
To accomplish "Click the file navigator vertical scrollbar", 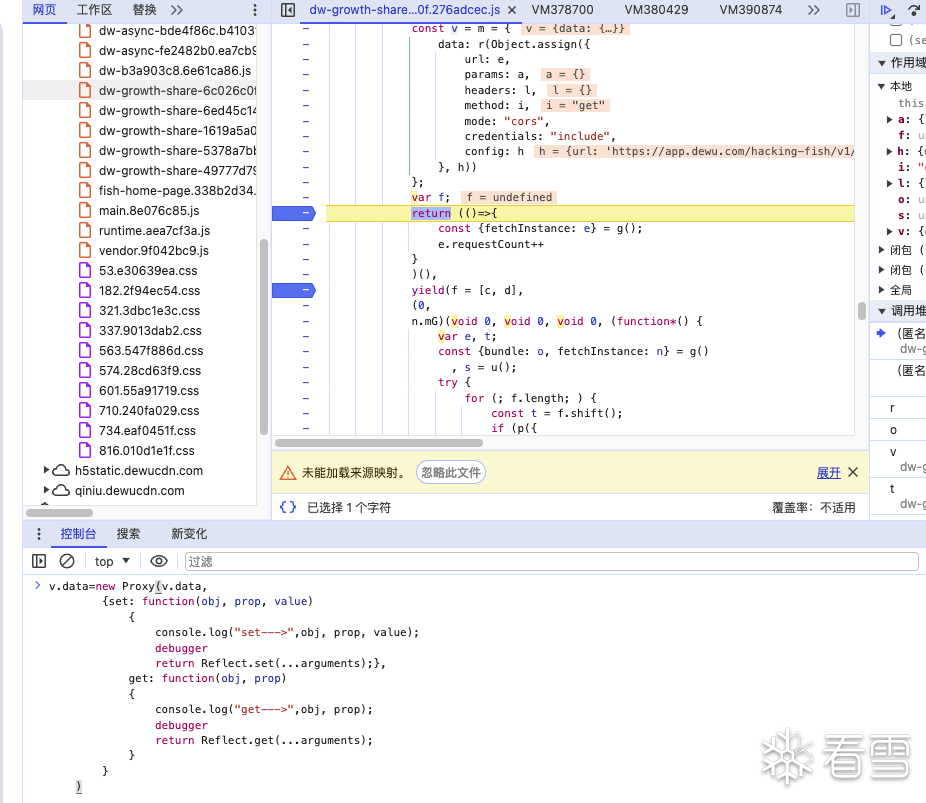I will 263,337.
